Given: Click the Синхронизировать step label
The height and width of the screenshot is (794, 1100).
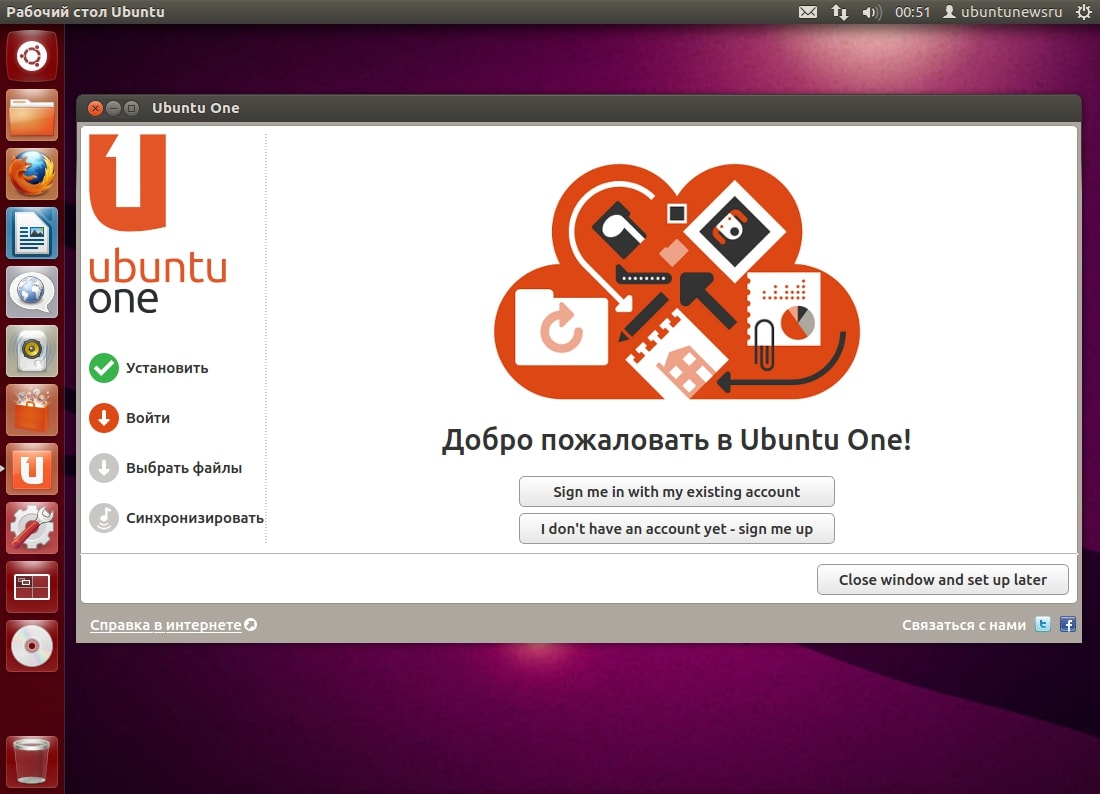Looking at the screenshot, I should [x=195, y=518].
